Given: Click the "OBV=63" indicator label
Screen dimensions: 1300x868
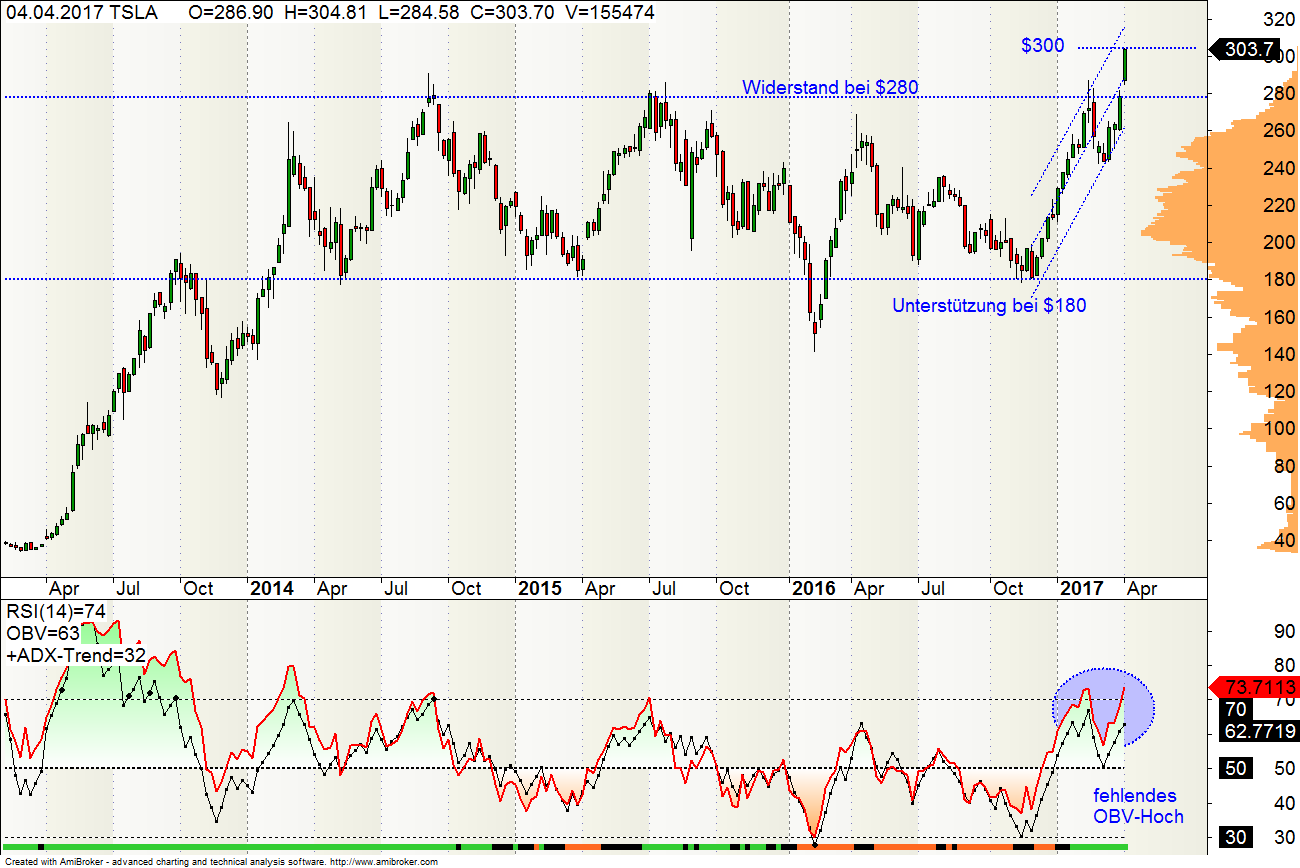Looking at the screenshot, I should [43, 633].
